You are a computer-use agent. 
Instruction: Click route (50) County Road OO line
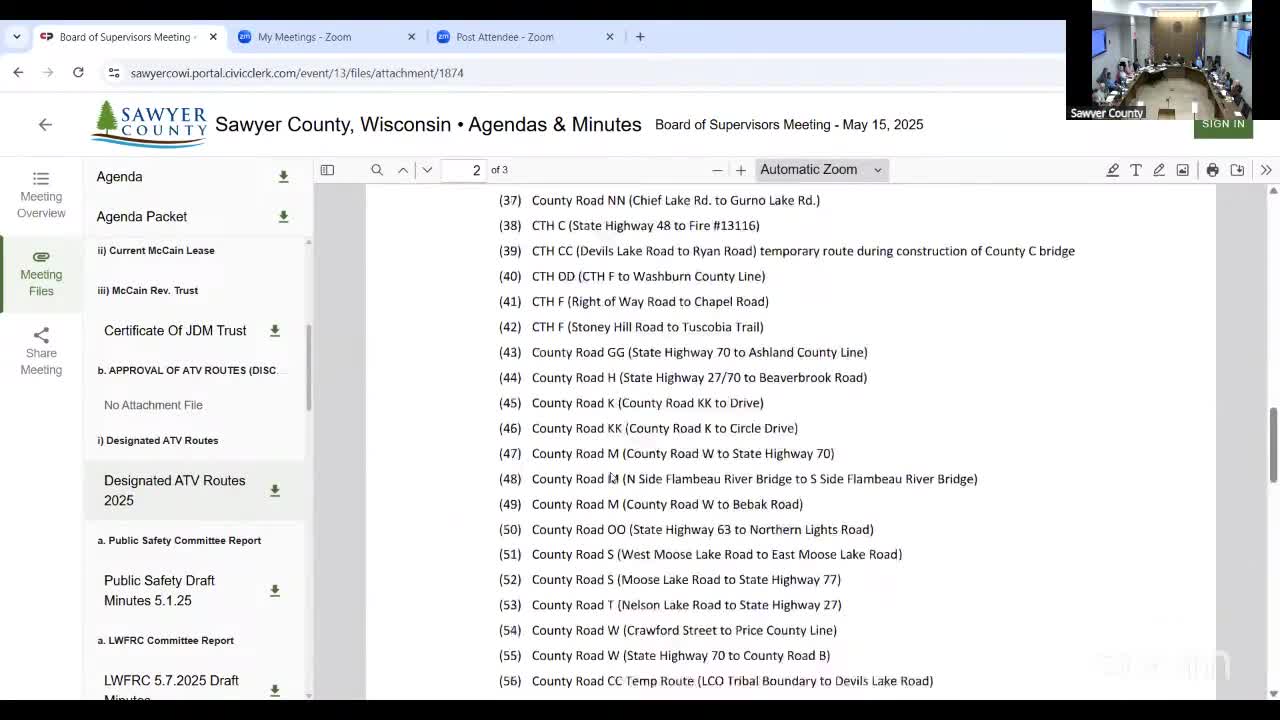click(x=686, y=529)
